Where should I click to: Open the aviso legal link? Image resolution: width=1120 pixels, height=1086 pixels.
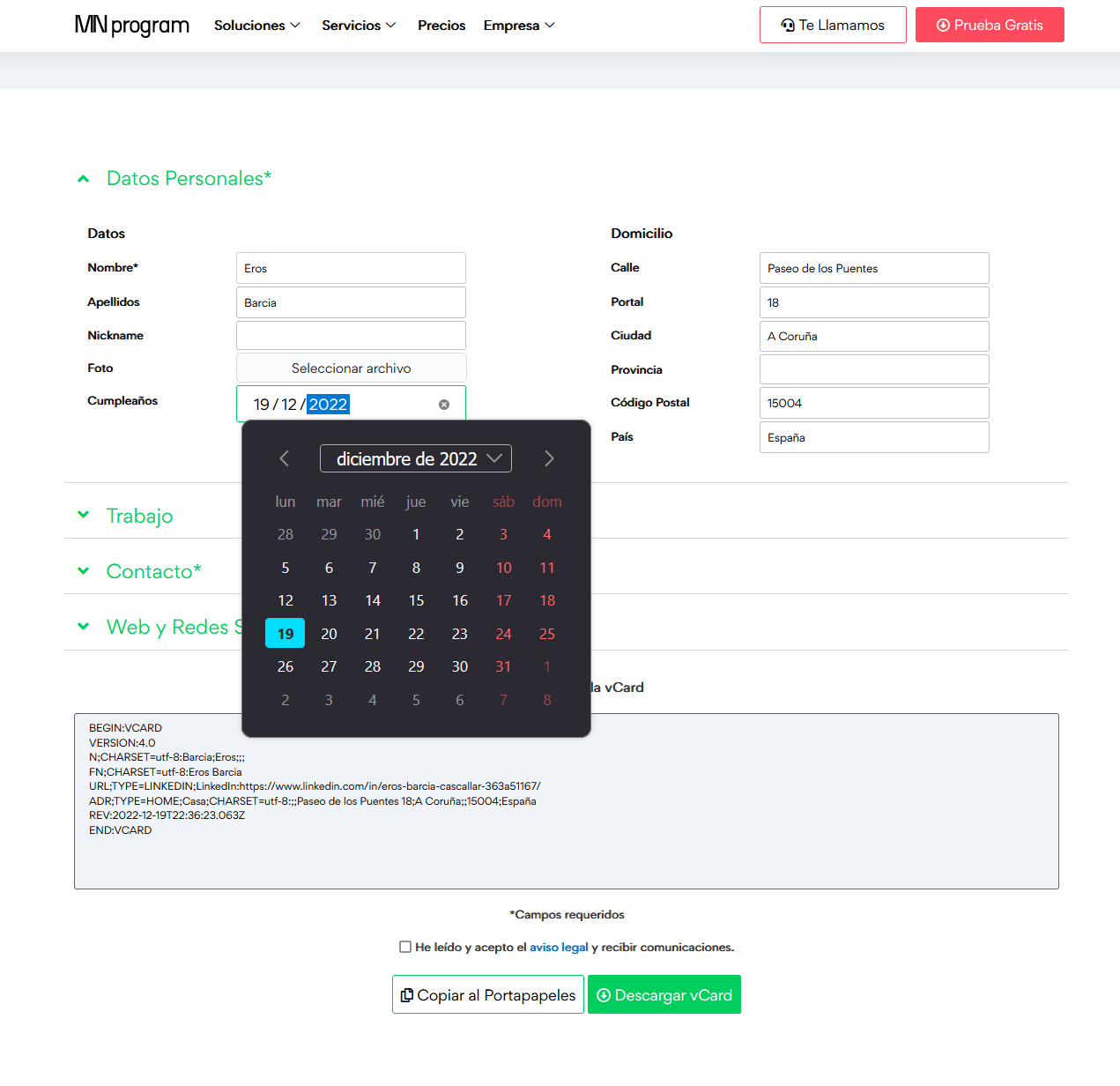(559, 947)
